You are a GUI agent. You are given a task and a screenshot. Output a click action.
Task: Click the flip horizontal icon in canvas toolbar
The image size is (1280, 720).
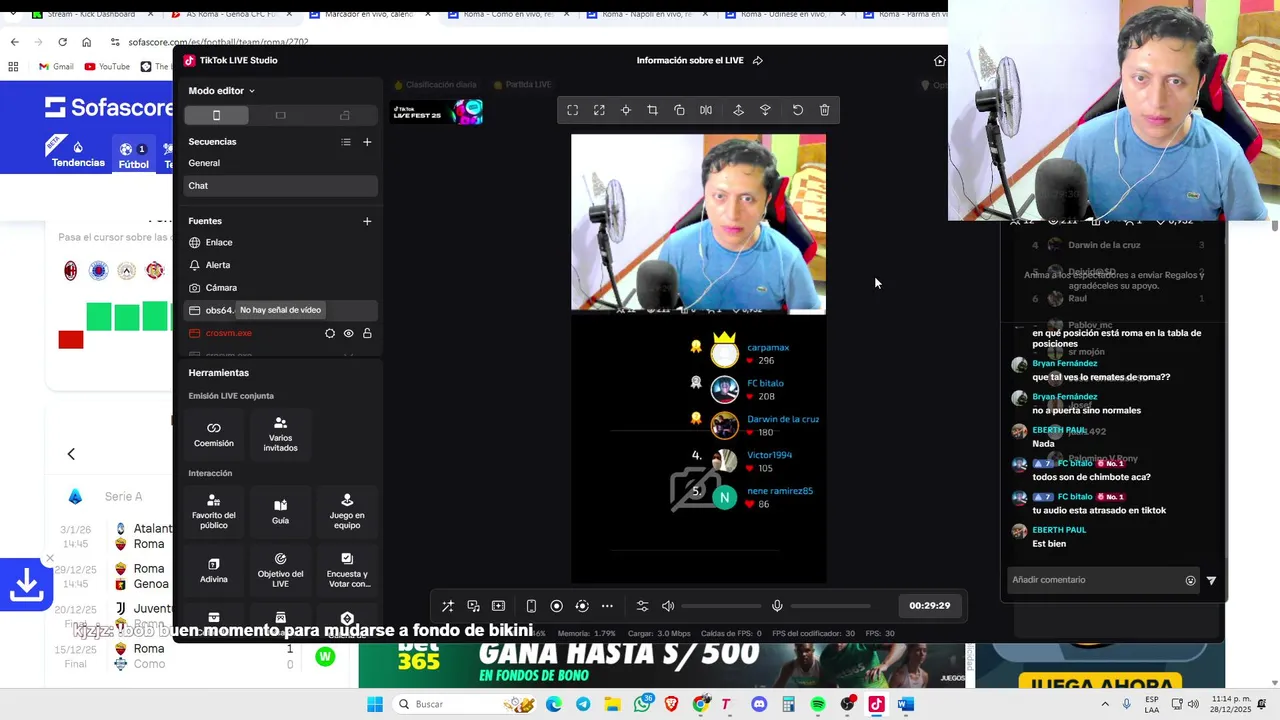[x=706, y=110]
